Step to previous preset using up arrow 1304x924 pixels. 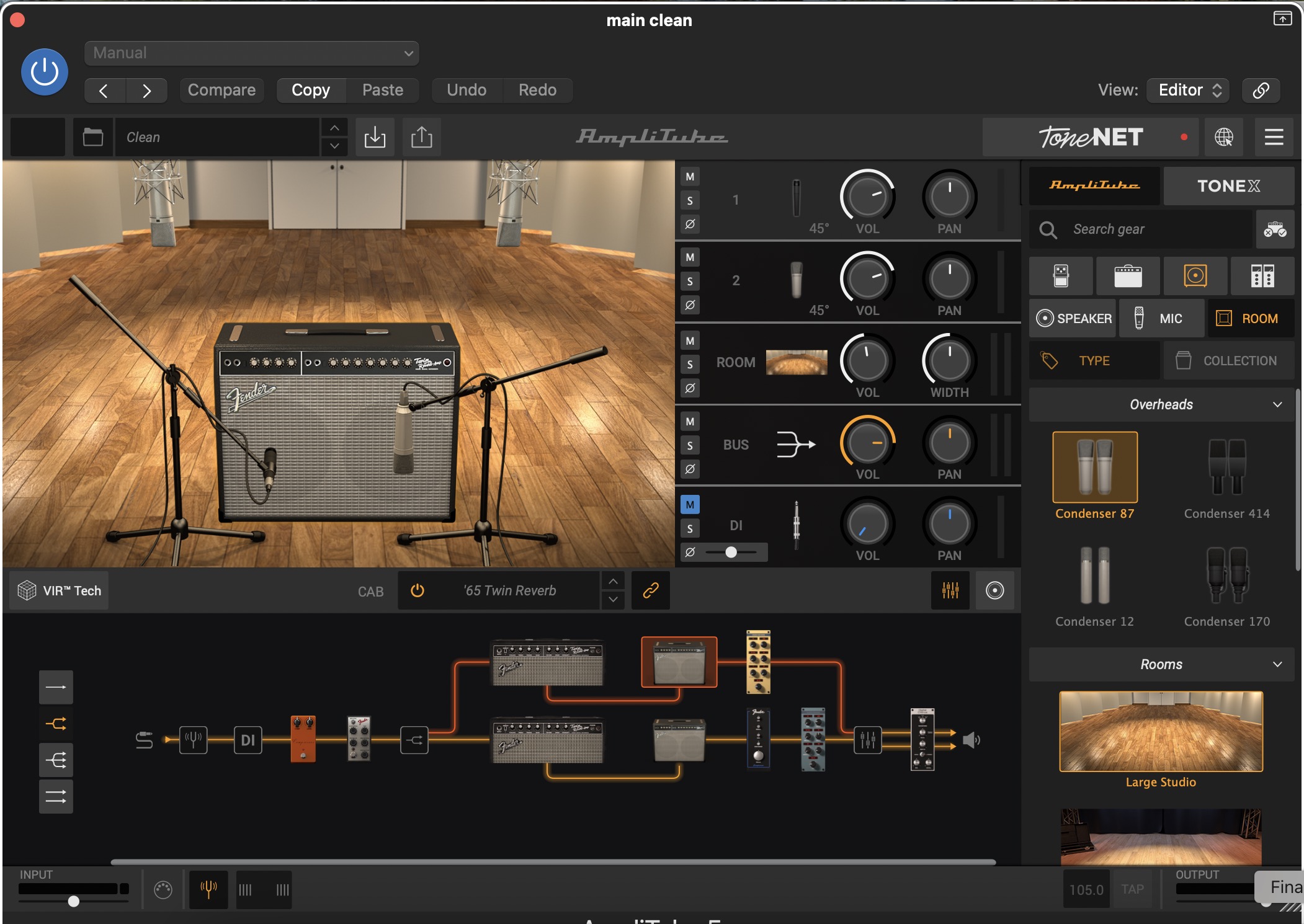pyautogui.click(x=334, y=128)
